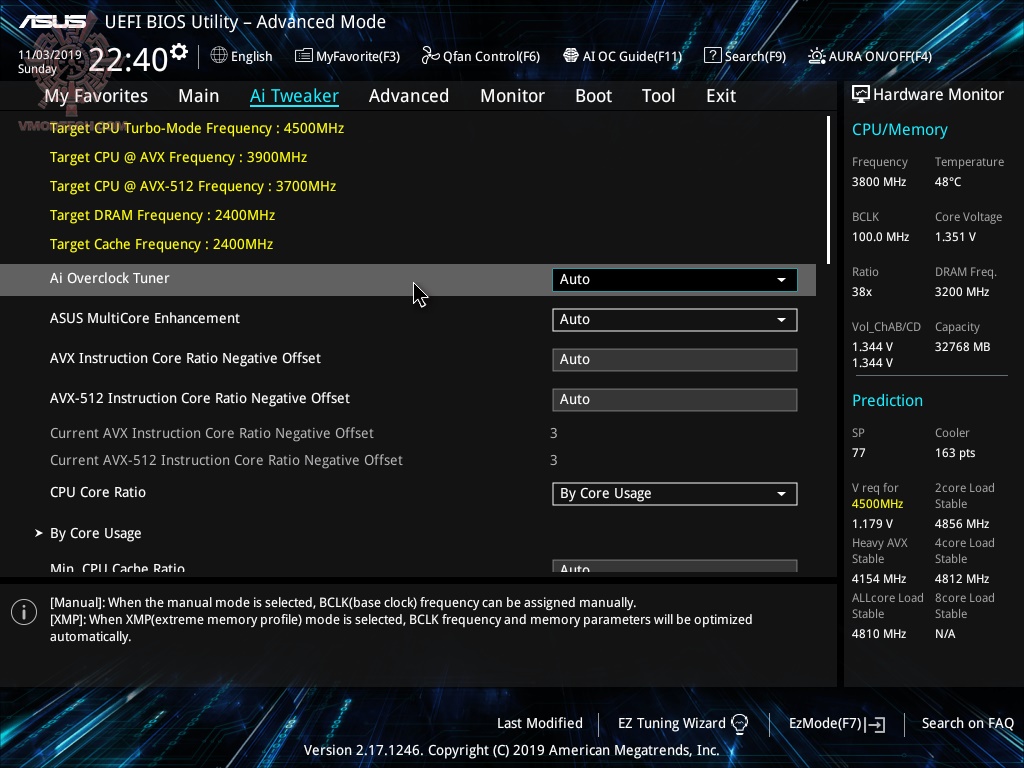Click AVX-512 Instruction Core Ratio Negative Offset field
The height and width of the screenshot is (768, 1024).
675,400
